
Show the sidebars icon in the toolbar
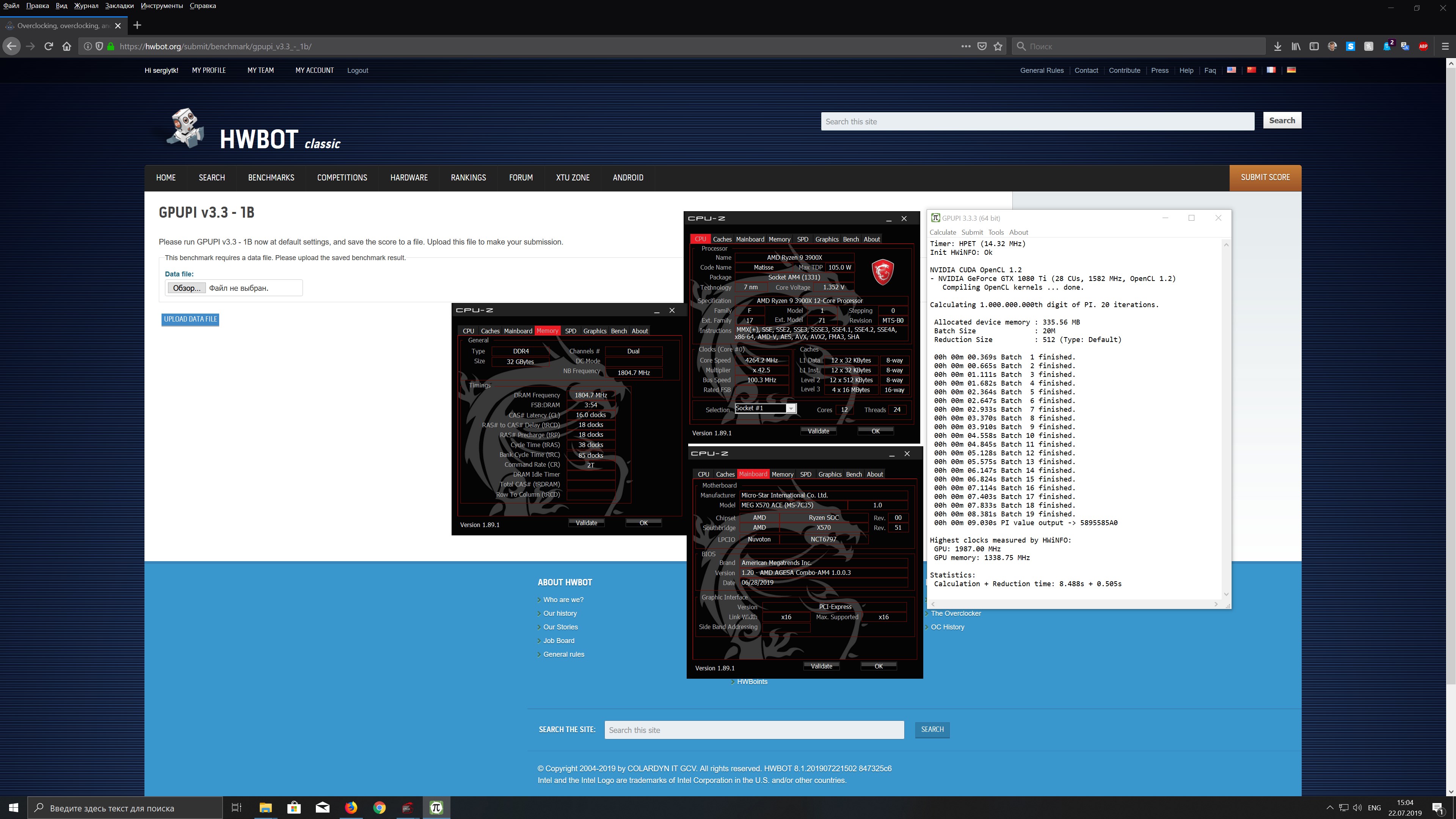click(x=1314, y=46)
